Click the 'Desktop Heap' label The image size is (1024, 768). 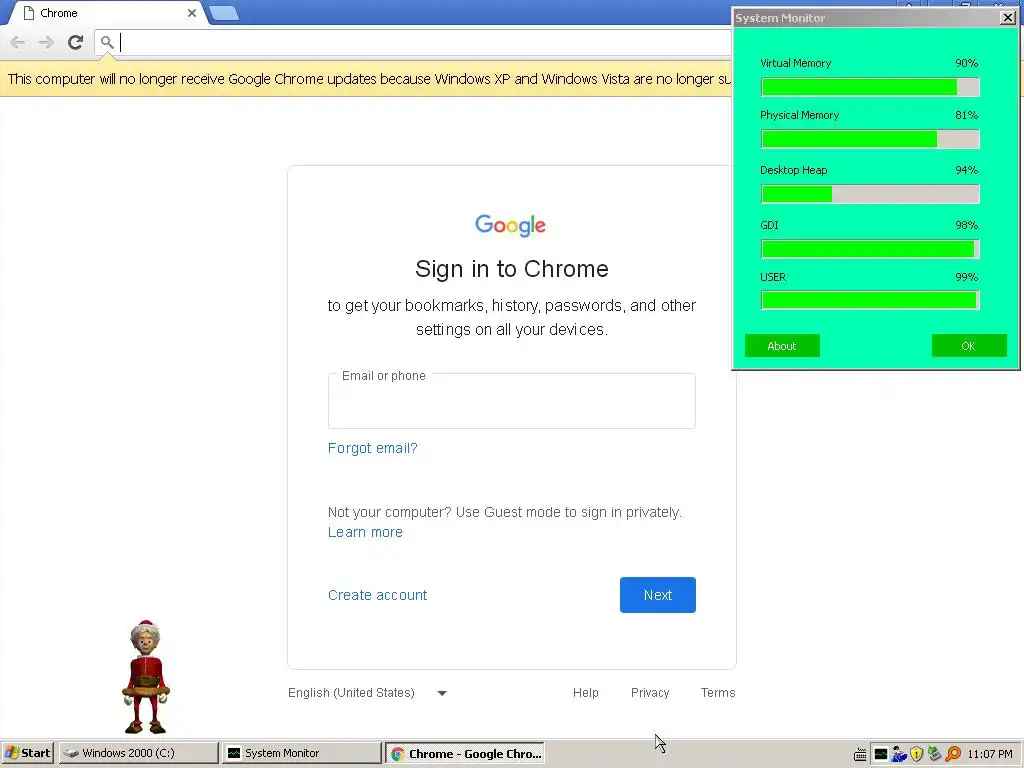click(793, 170)
